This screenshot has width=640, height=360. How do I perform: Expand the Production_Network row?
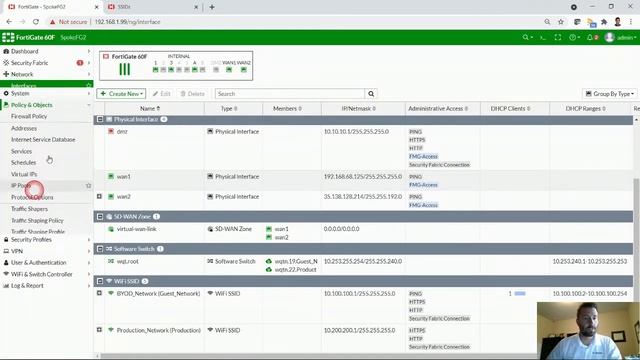point(99,329)
